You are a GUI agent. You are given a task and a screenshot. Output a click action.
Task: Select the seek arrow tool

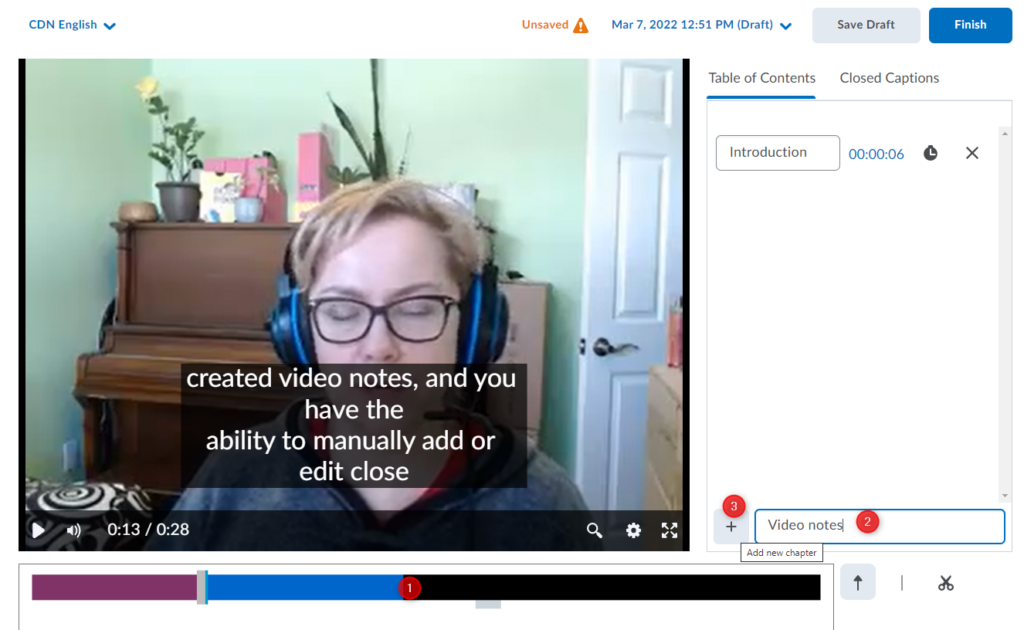857,582
